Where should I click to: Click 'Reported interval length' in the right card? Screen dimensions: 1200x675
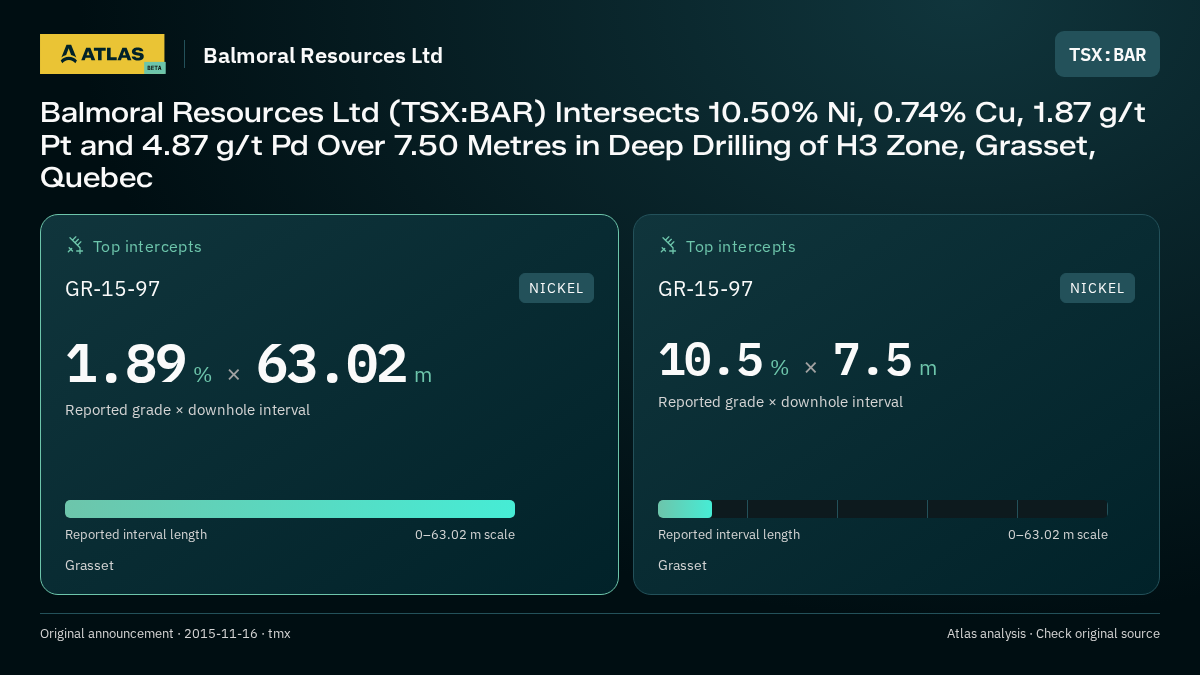729,535
